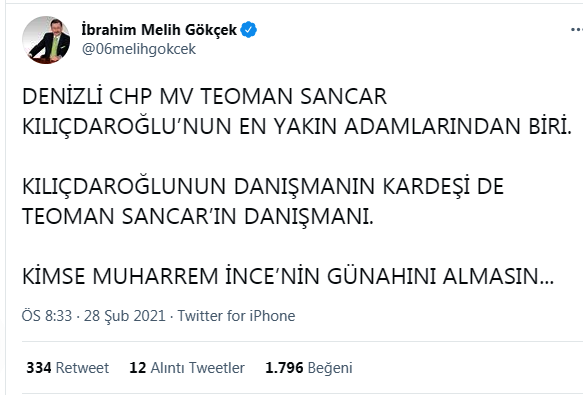Click the sentence about DANIŞMANIN KARDEŞİ
Screen dimensions: 583x395
pyautogui.click(x=263, y=186)
